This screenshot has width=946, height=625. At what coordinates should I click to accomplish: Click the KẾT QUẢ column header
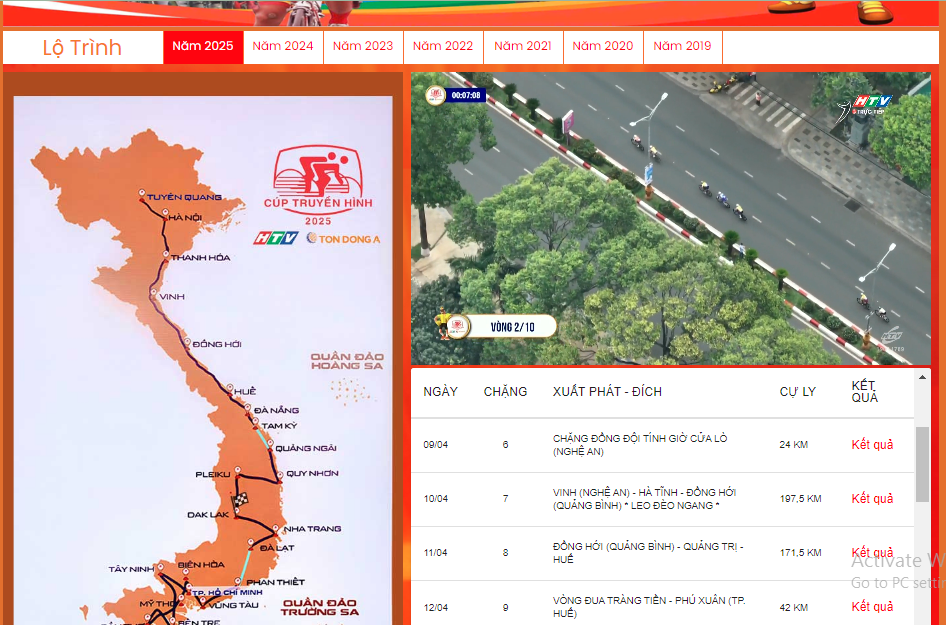tap(865, 392)
